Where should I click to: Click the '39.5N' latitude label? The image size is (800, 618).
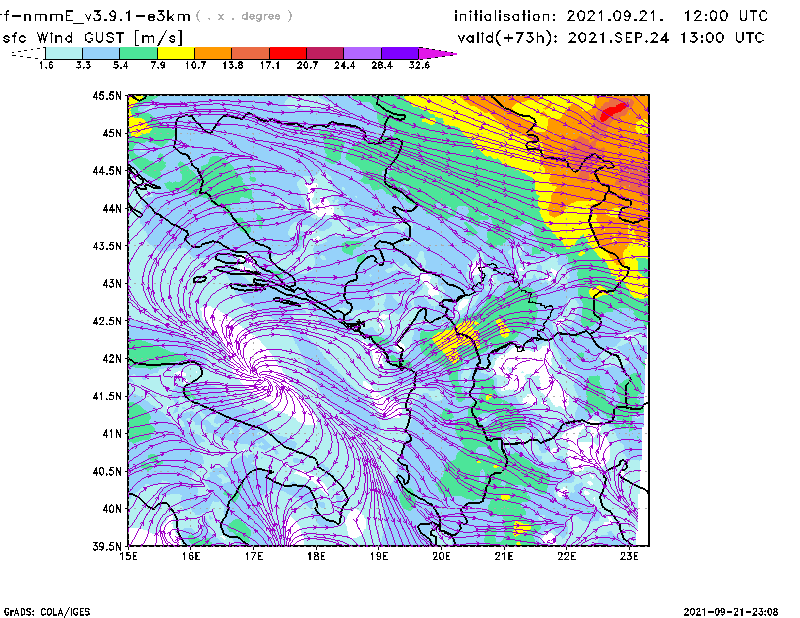(x=108, y=546)
